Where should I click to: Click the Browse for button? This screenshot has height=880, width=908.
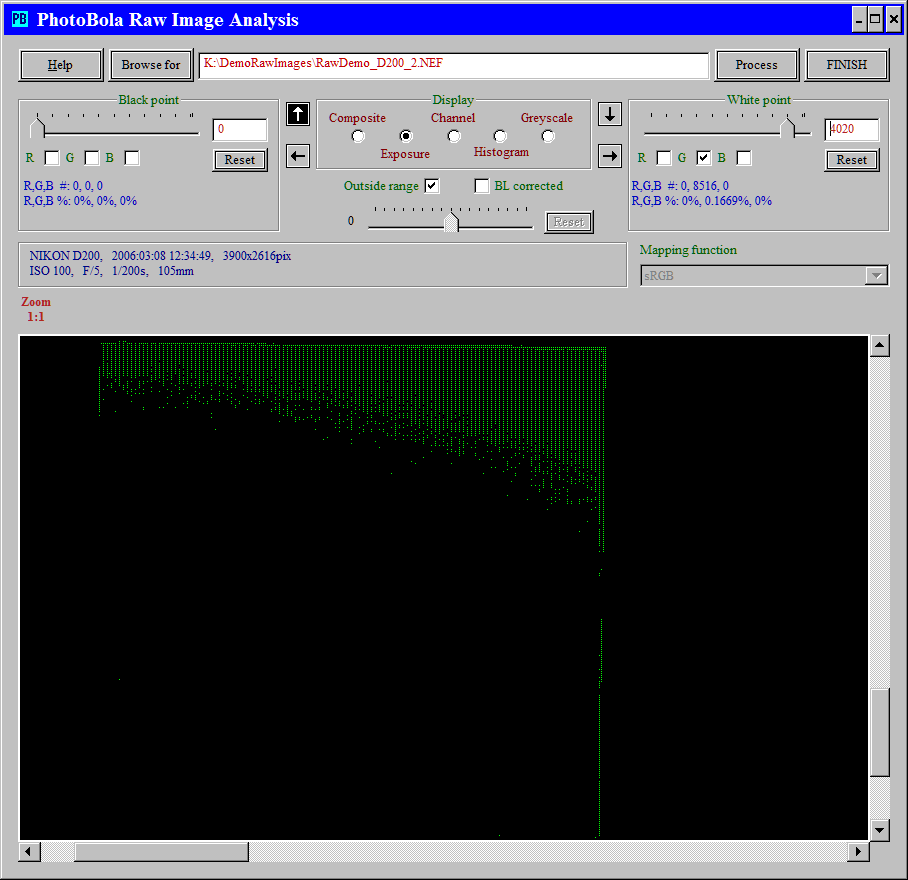click(x=151, y=65)
